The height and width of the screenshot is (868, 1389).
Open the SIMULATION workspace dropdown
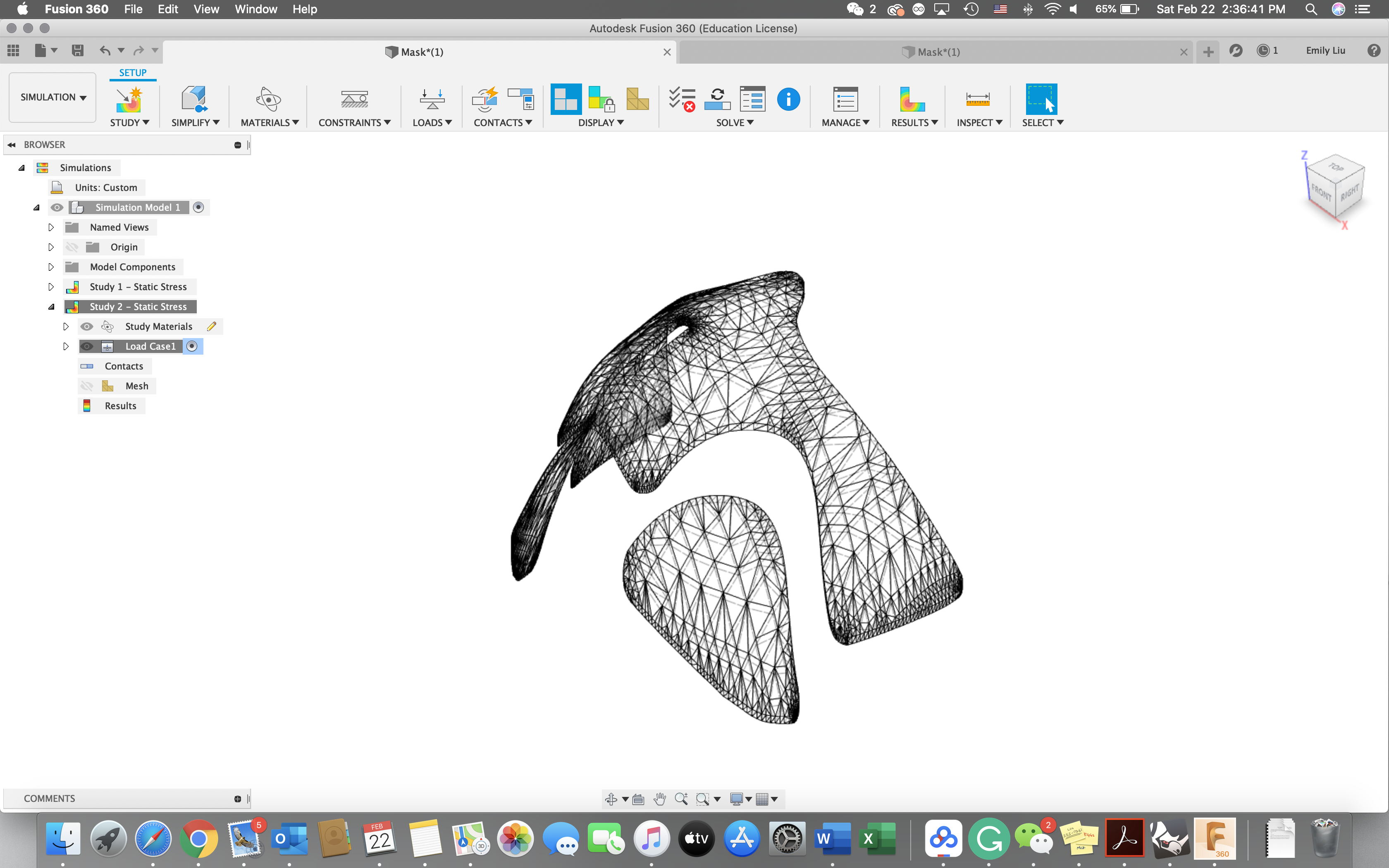click(x=53, y=98)
